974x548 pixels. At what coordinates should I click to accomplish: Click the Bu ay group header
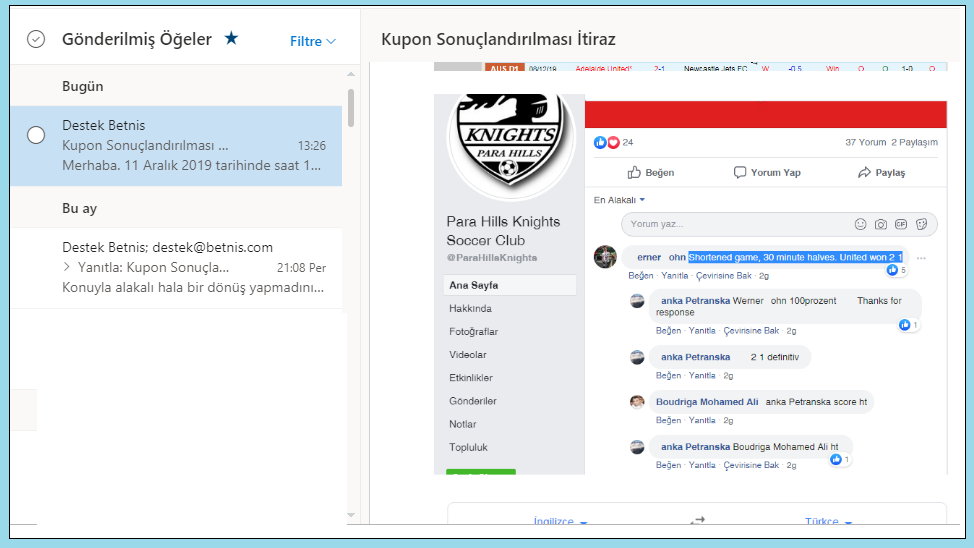80,208
